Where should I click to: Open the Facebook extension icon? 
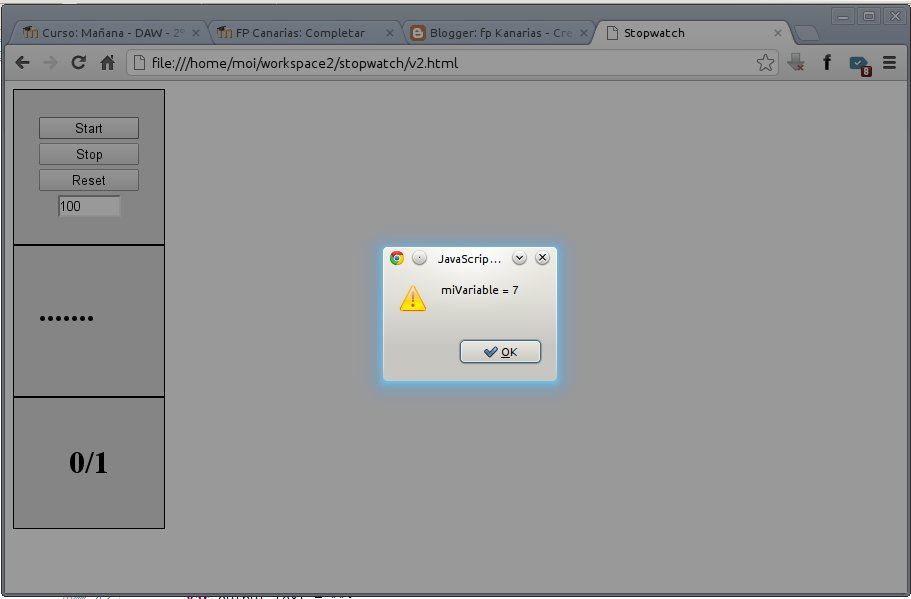[x=827, y=62]
